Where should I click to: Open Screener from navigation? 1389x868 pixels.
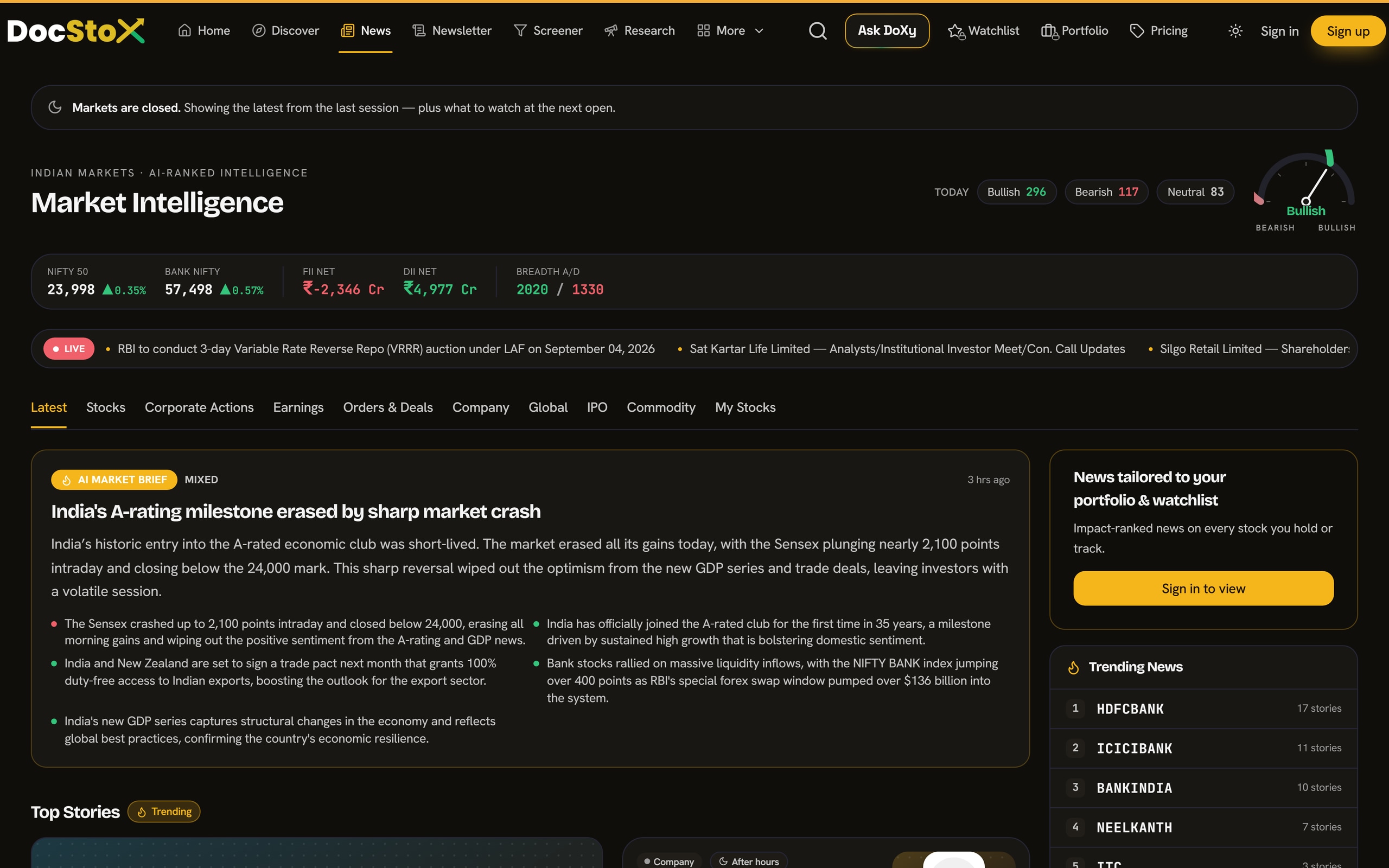pyautogui.click(x=548, y=30)
